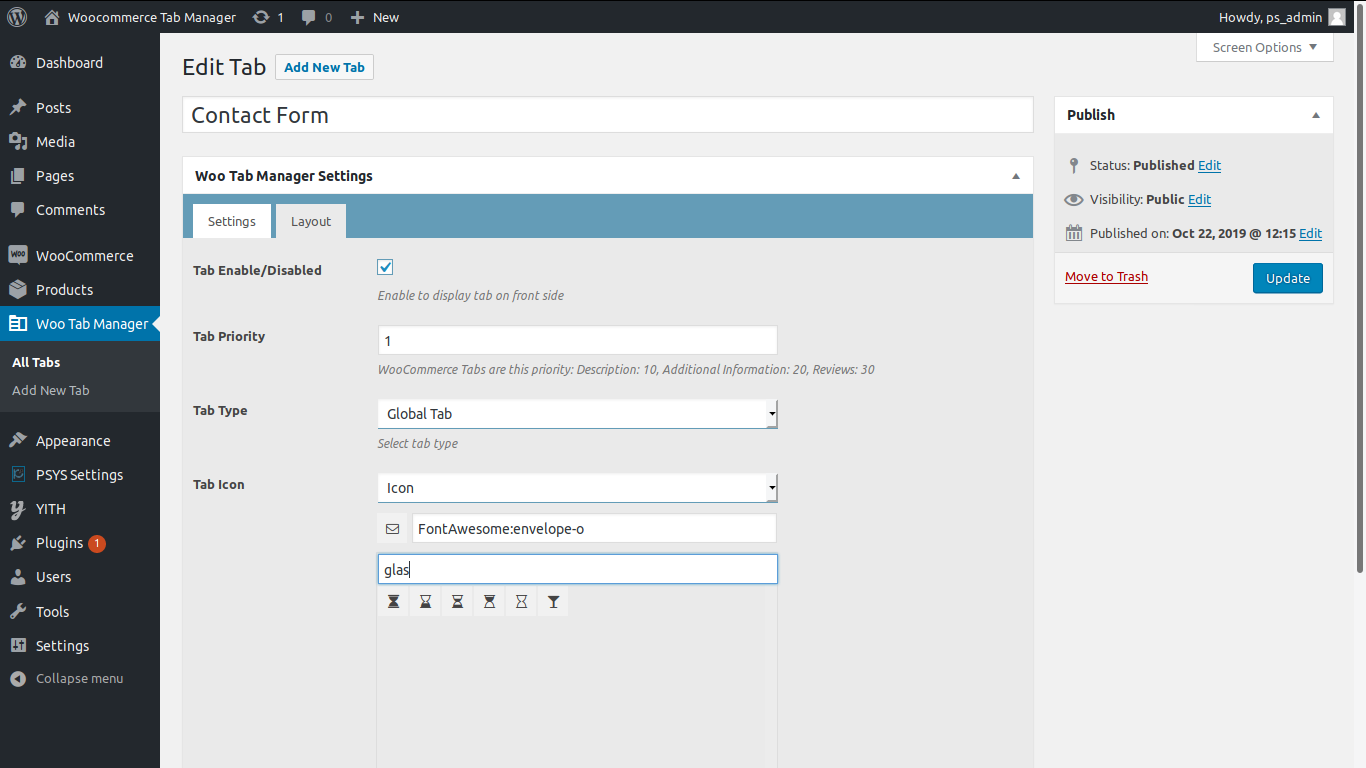This screenshot has width=1366, height=768.
Task: Open the WordPress logo menu
Action: click(x=17, y=17)
